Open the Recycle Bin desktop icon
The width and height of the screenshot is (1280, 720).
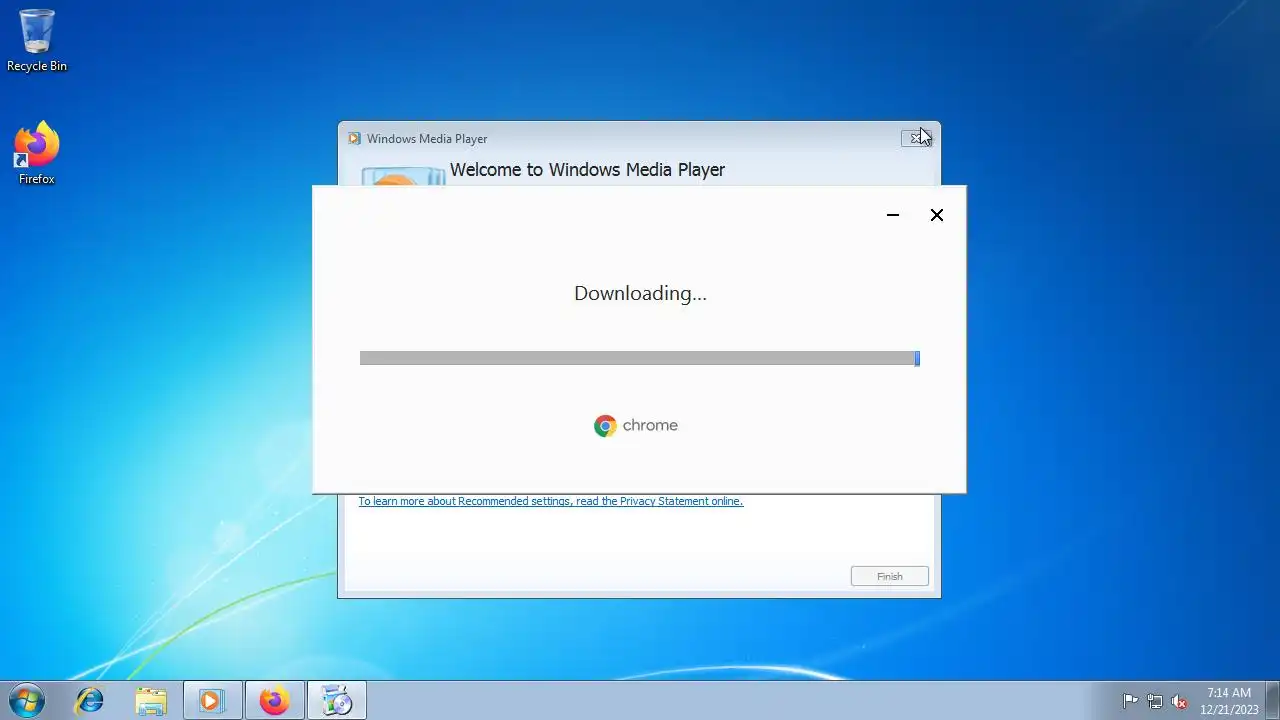coord(37,41)
